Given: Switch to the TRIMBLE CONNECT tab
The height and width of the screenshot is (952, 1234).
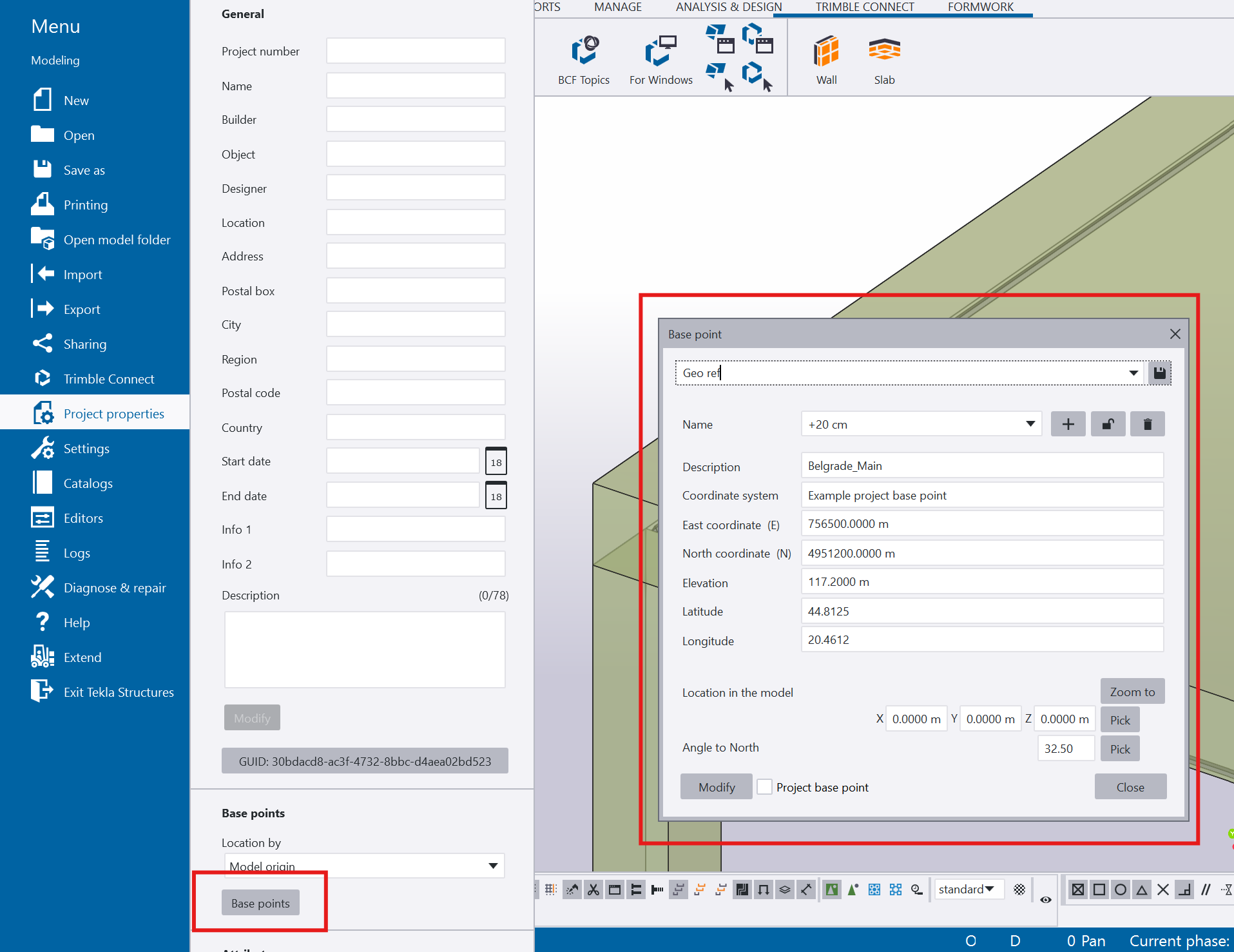Looking at the screenshot, I should coord(865,7).
